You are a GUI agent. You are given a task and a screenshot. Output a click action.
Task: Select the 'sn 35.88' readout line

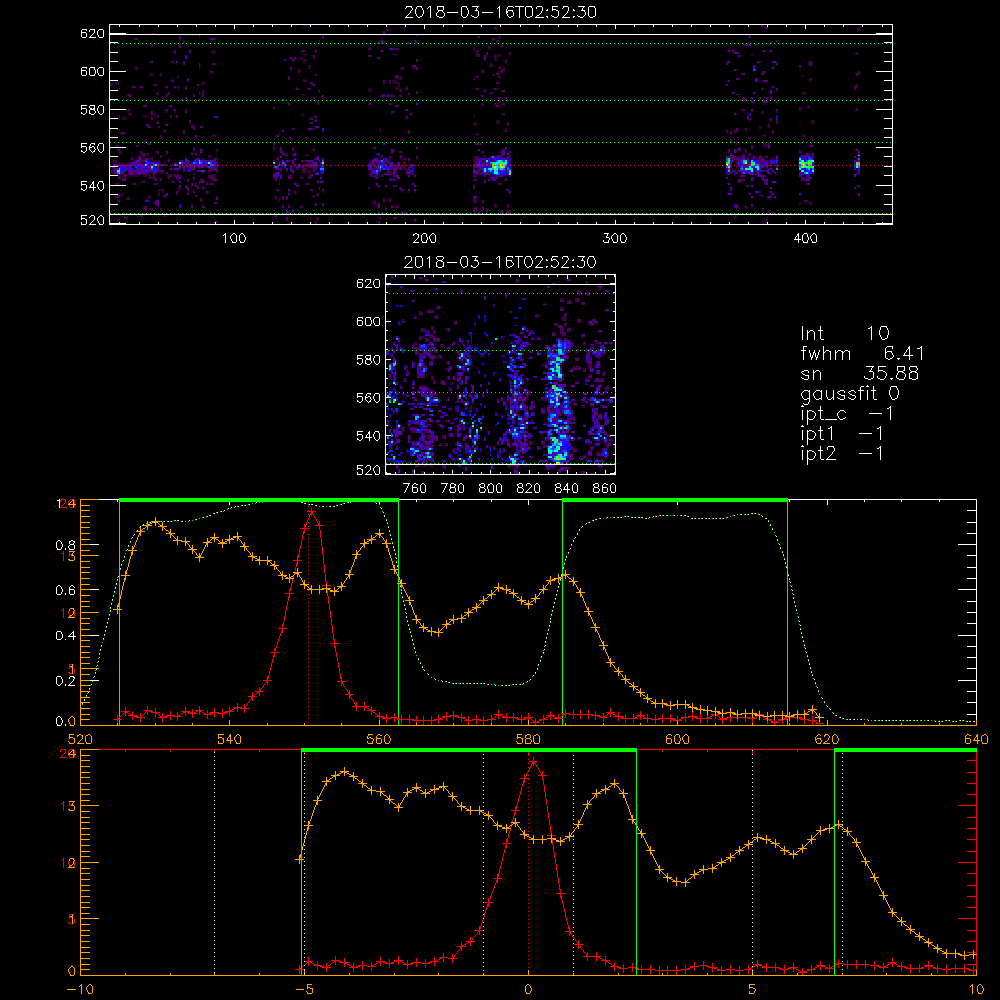(859, 373)
